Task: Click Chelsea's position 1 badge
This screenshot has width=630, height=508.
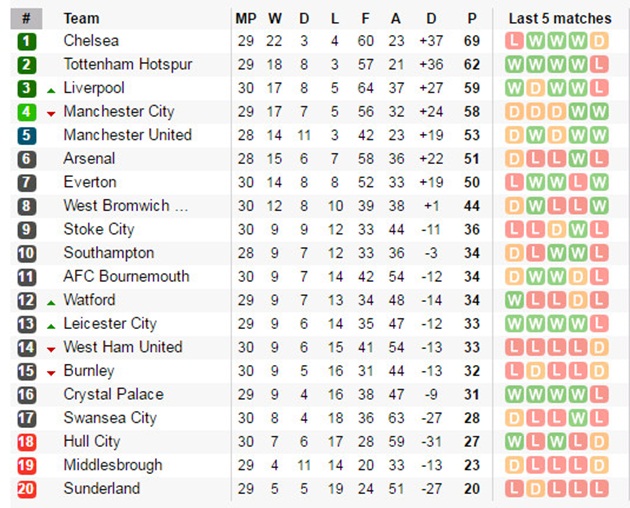Action: pos(27,41)
